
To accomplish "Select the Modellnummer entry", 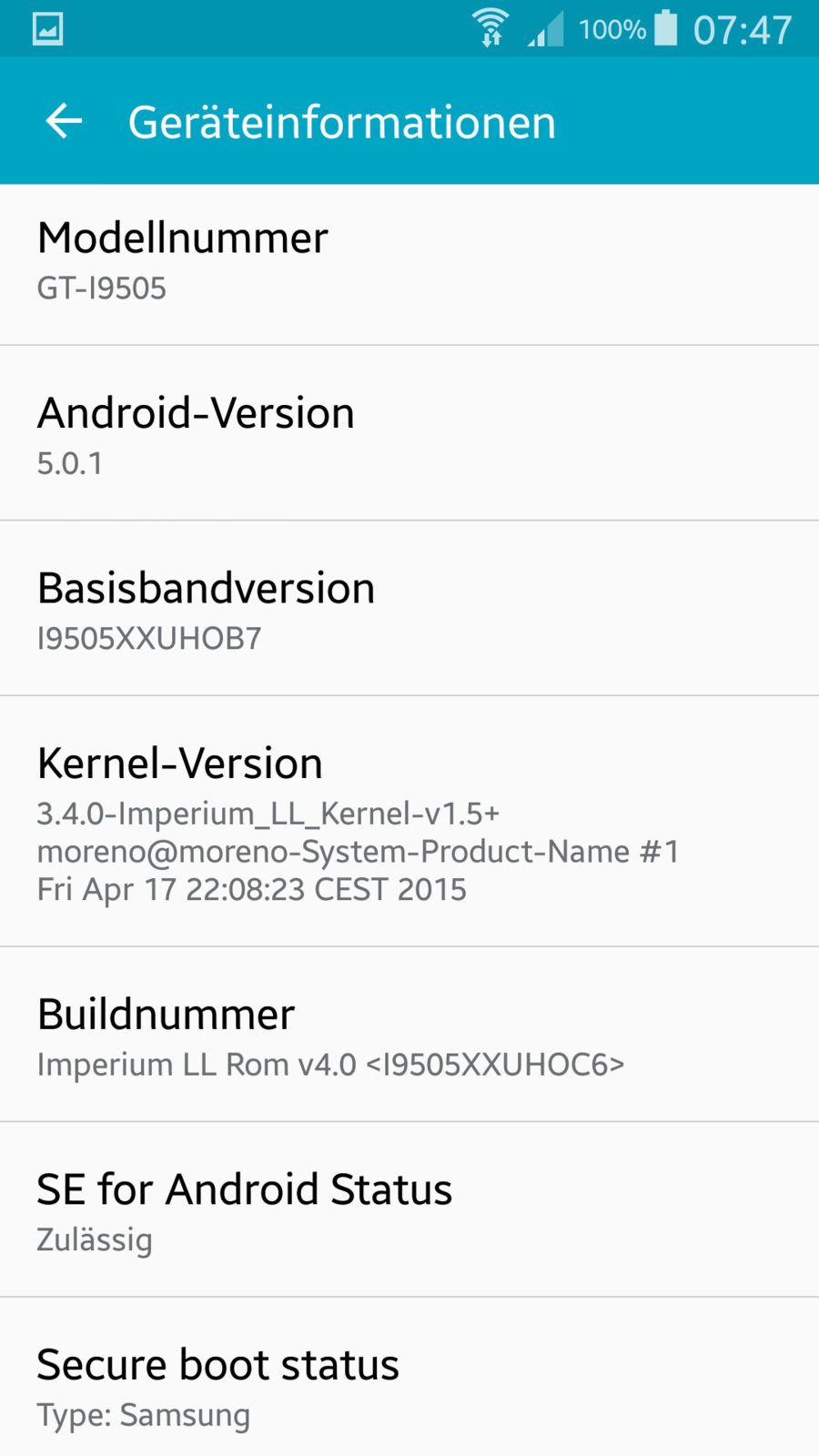I will tap(409, 264).
